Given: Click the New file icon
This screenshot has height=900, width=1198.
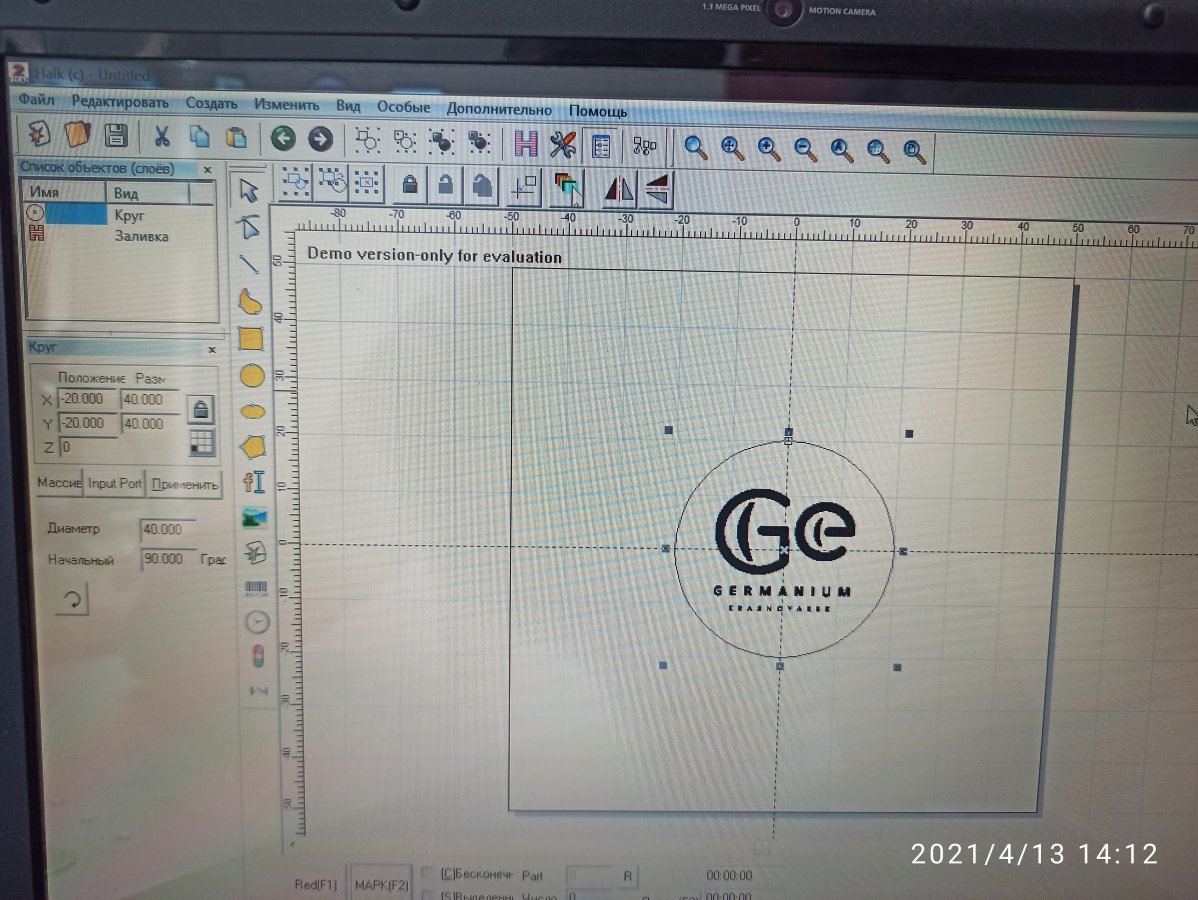Looking at the screenshot, I should click(38, 134).
